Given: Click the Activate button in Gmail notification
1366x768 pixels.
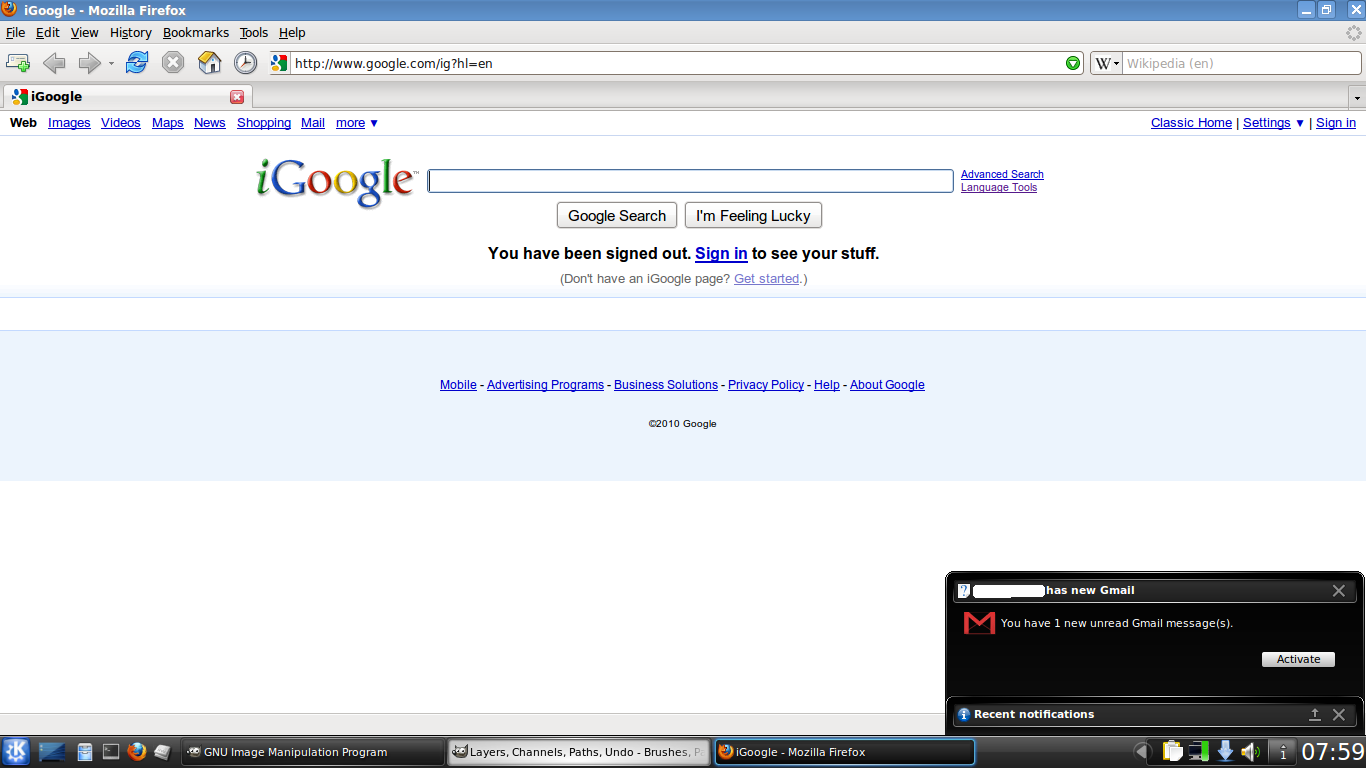Looking at the screenshot, I should 1298,659.
